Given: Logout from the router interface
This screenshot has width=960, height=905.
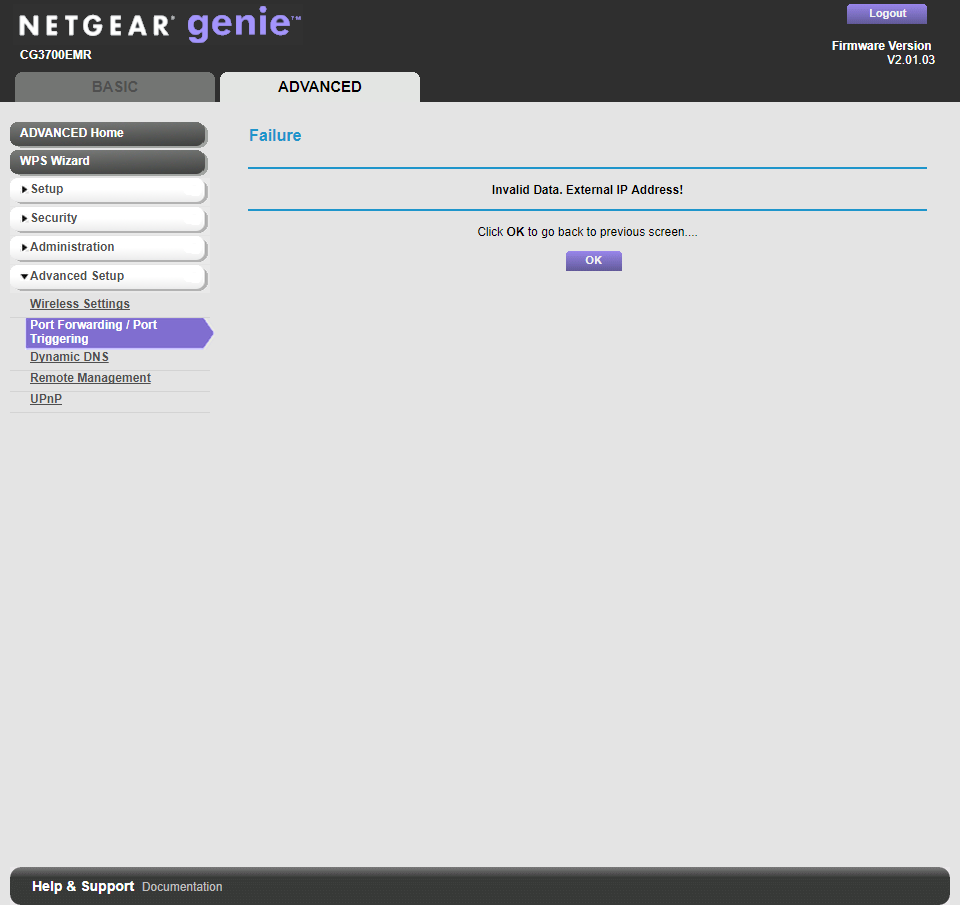Looking at the screenshot, I should pyautogui.click(x=886, y=13).
